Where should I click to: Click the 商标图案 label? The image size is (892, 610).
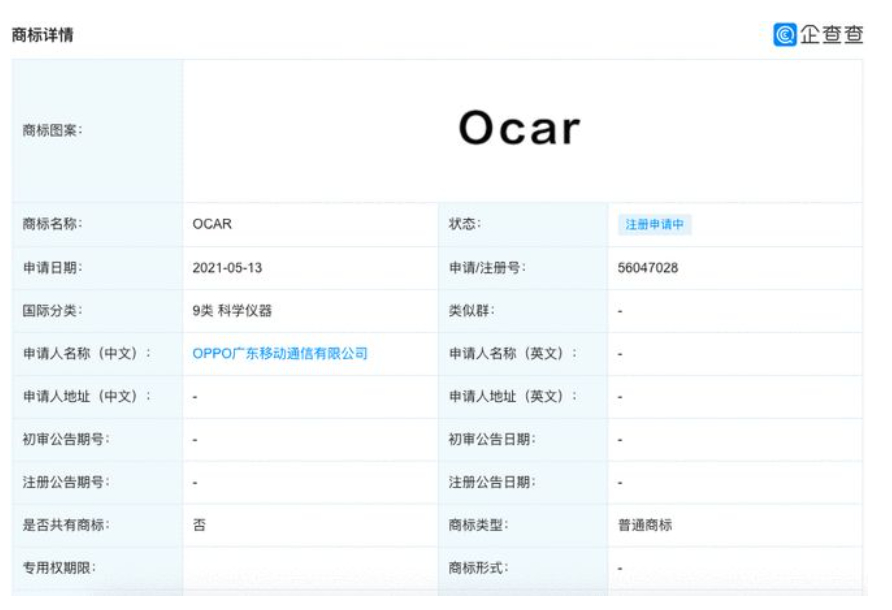tap(52, 130)
